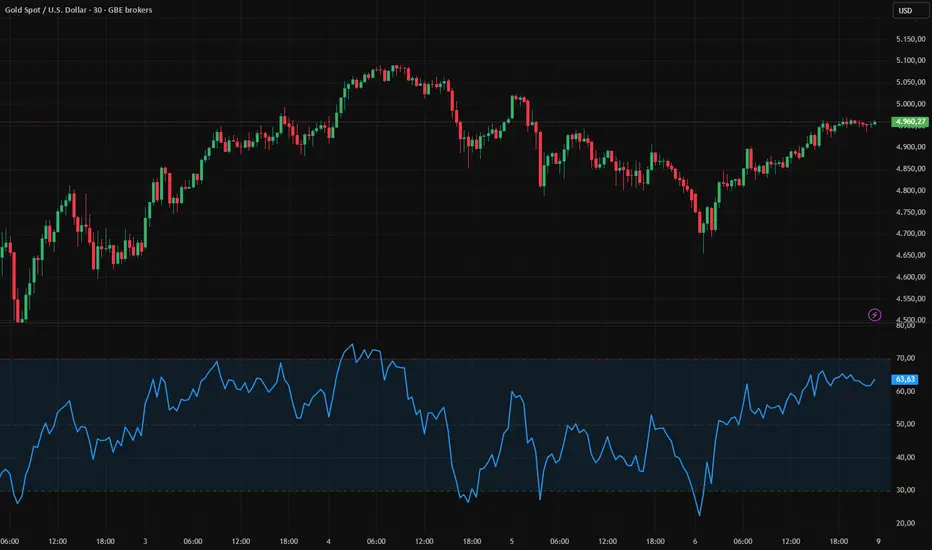Click the purple lightning bolt icon
Viewport: 932px width, 550px height.
(x=874, y=315)
